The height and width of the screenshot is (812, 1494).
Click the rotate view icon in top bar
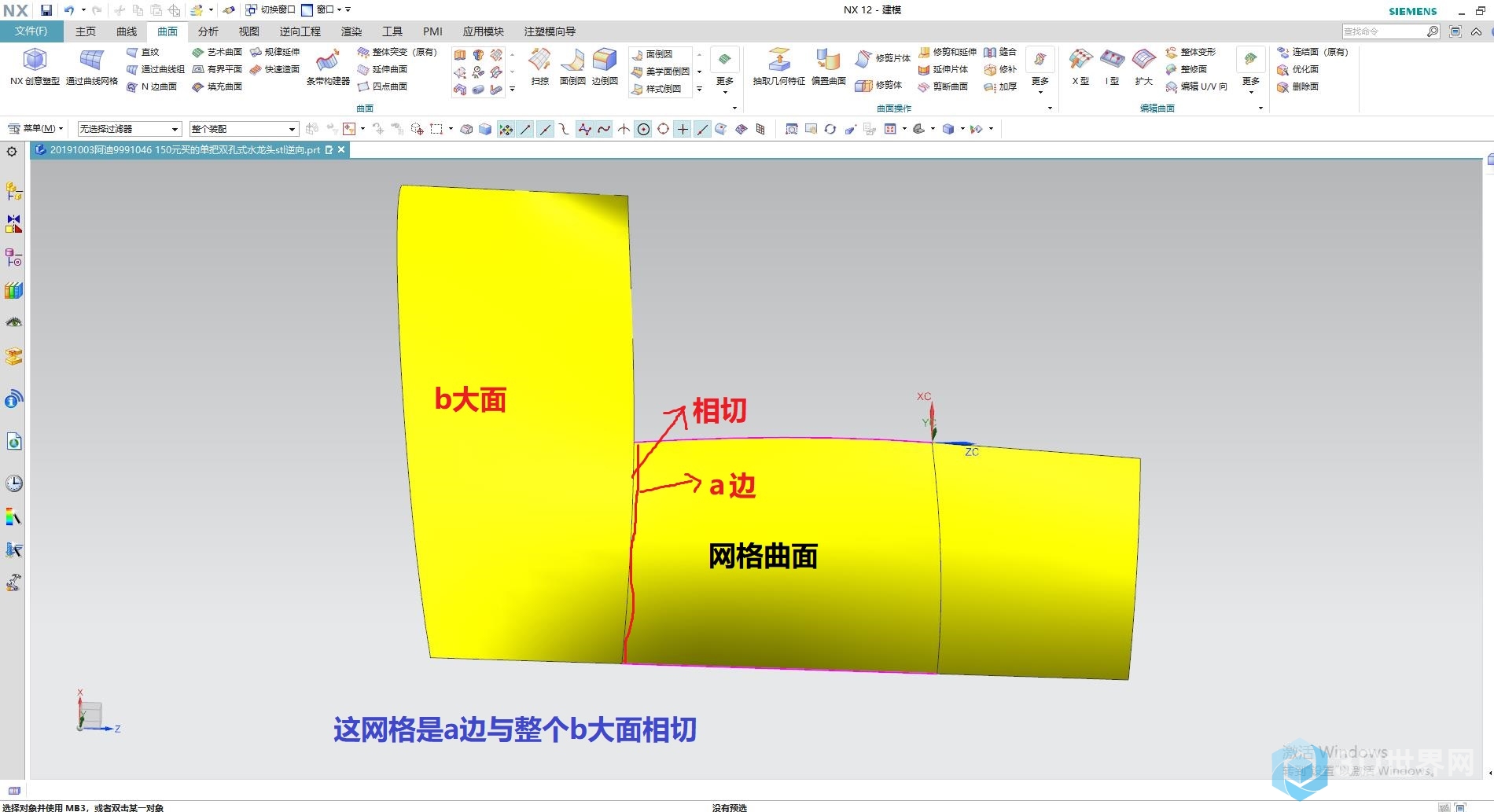coord(830,129)
